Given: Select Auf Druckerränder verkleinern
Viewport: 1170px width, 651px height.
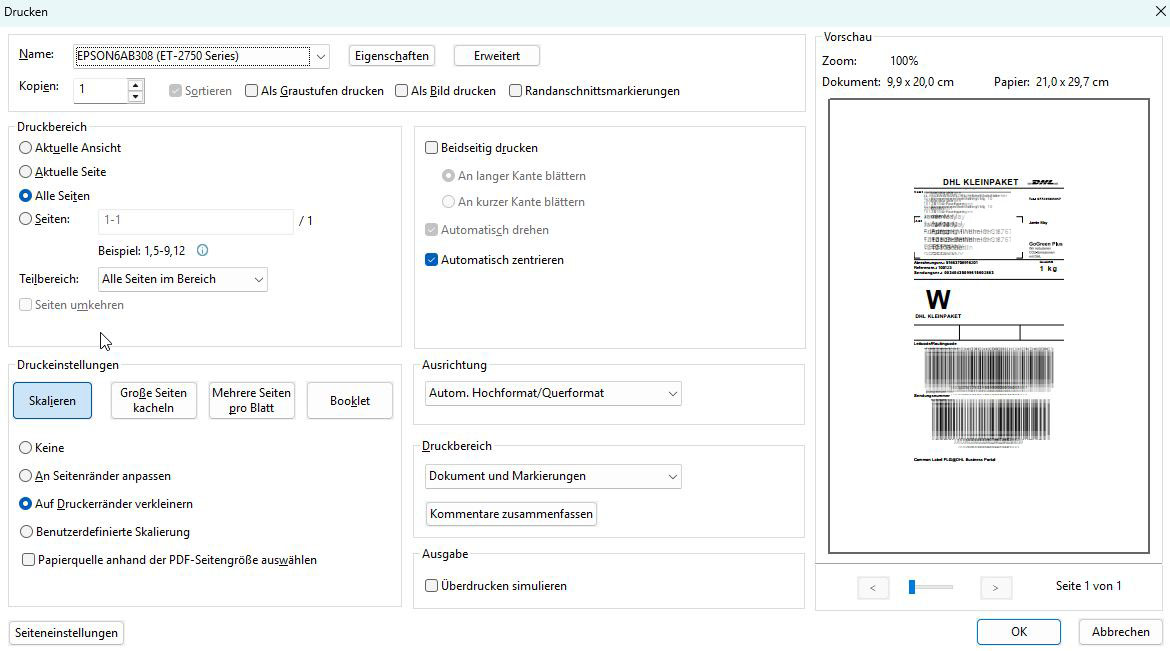Looking at the screenshot, I should (25, 504).
